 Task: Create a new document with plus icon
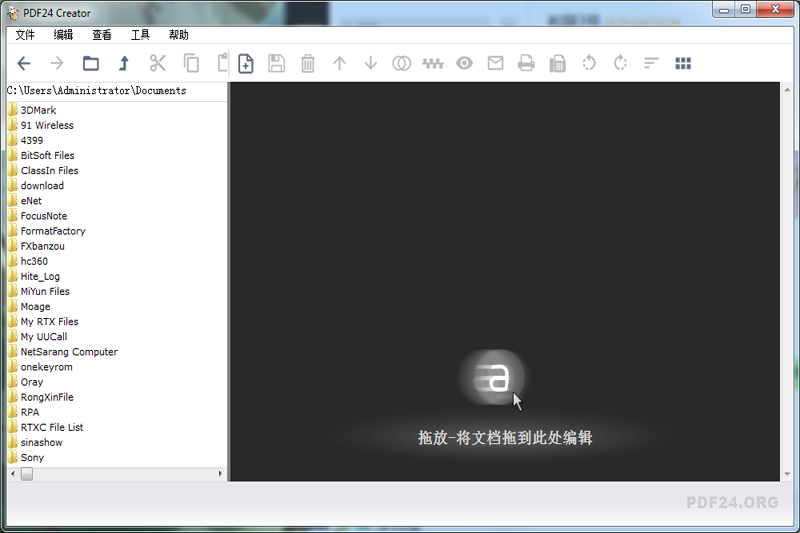245,63
